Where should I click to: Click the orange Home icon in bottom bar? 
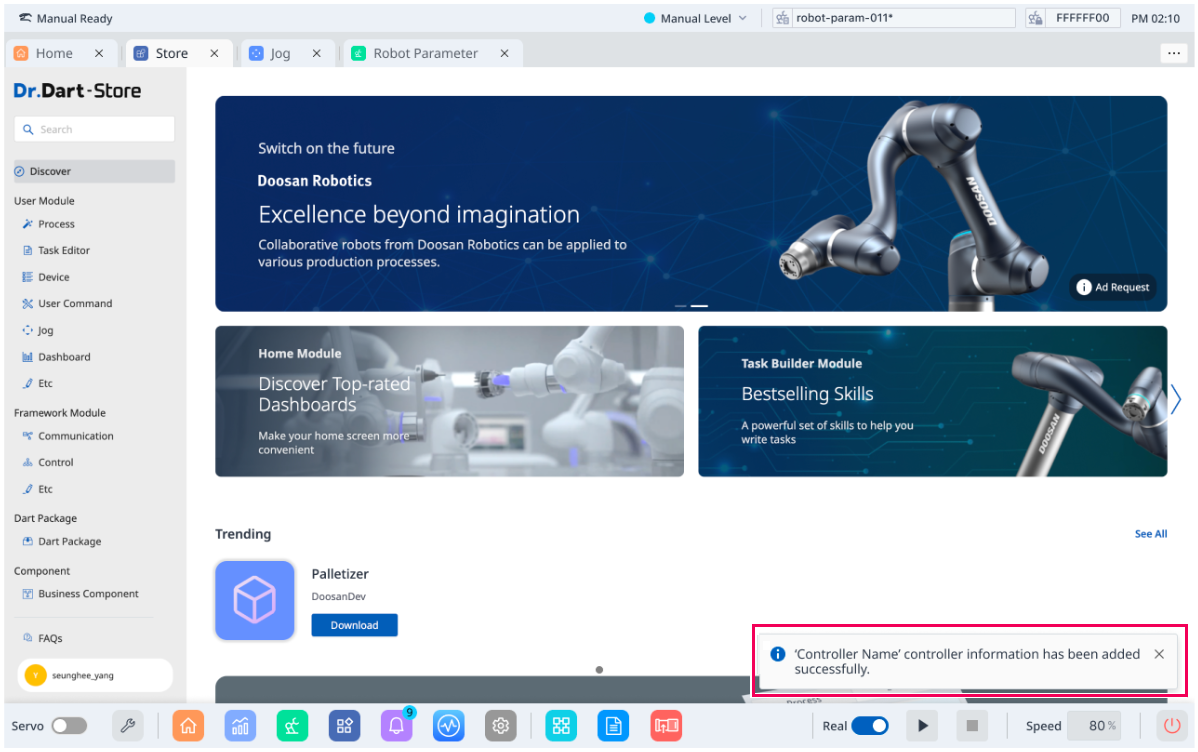click(188, 726)
